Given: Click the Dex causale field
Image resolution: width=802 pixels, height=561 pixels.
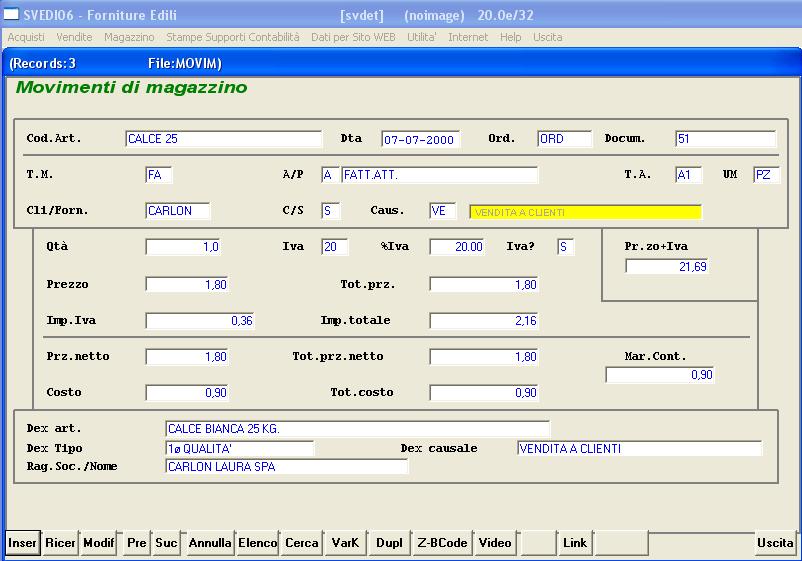Looking at the screenshot, I should coord(639,448).
